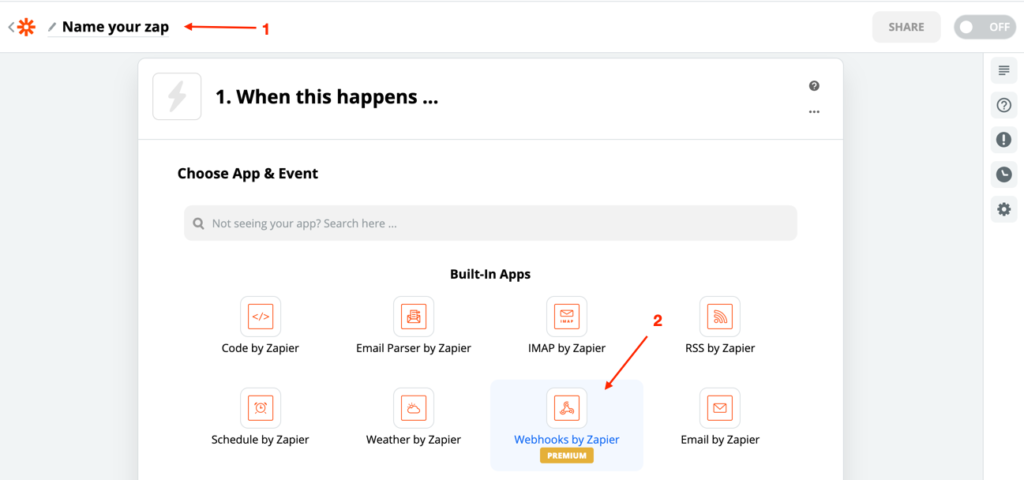Open the help question-mark icon in sidebar

1004,104
